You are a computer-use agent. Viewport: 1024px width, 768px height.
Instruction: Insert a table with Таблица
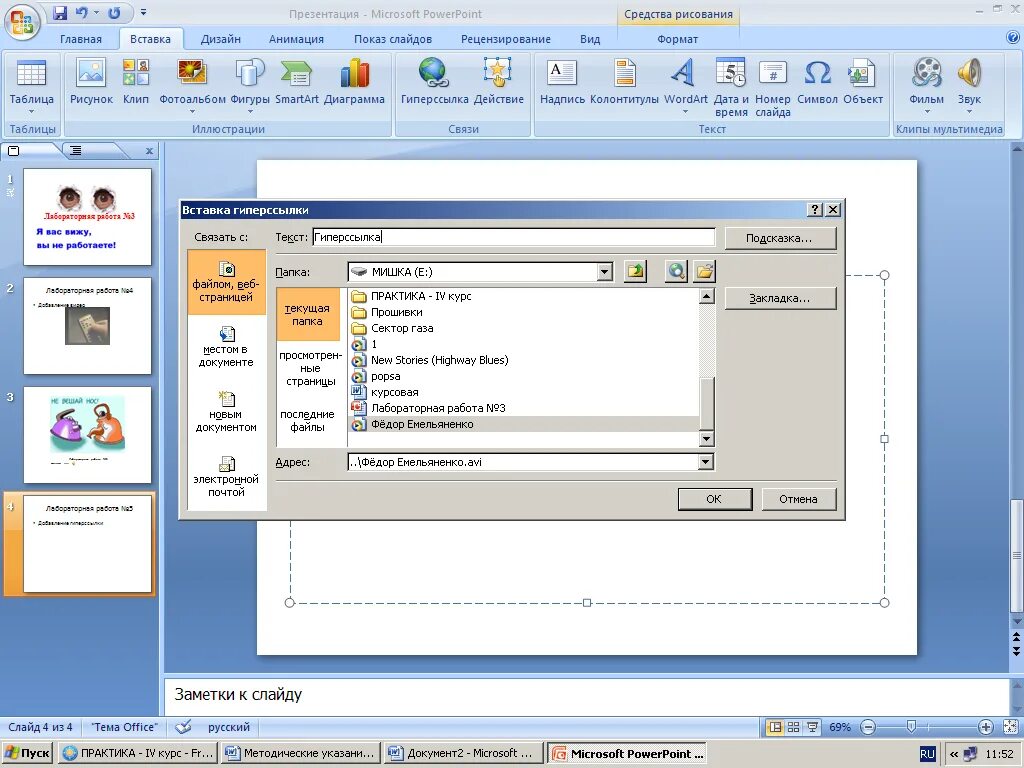click(x=31, y=84)
